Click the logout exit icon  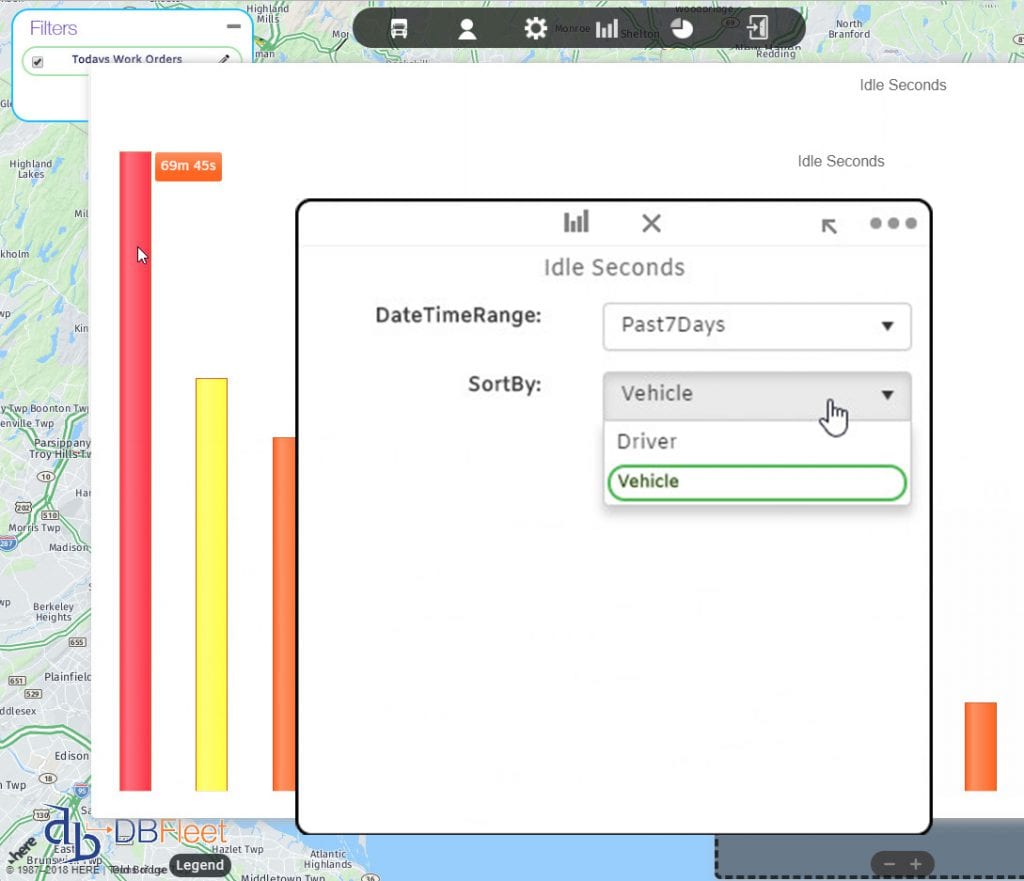pos(755,28)
